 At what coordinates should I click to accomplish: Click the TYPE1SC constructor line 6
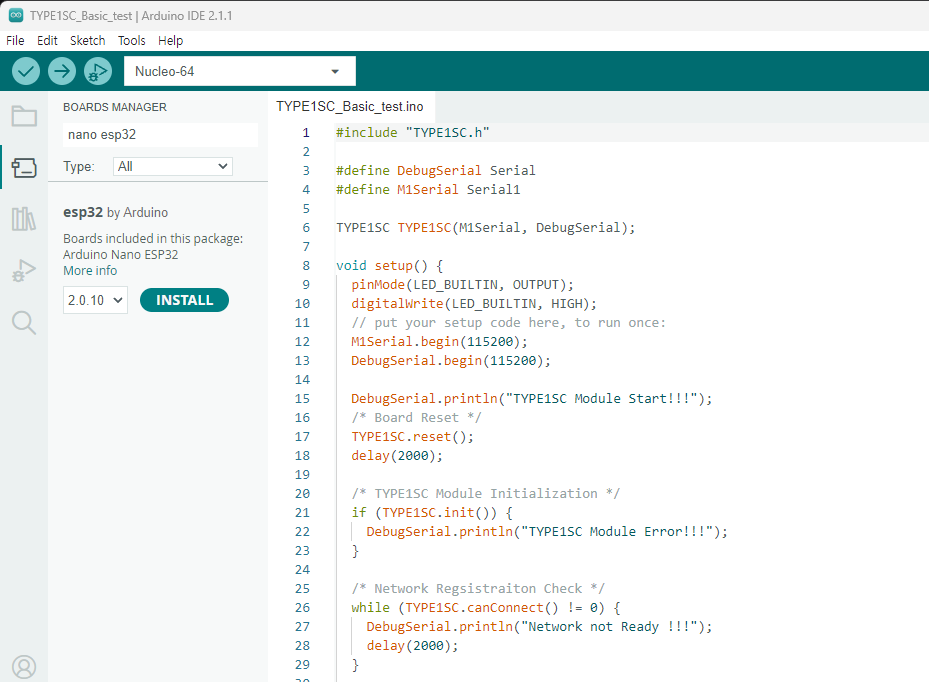486,228
